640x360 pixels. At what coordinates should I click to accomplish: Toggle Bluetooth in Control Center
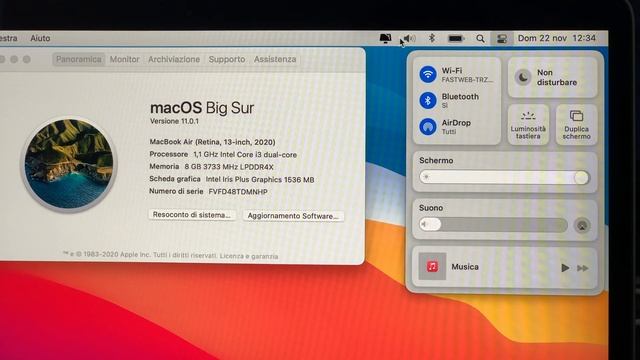click(428, 100)
